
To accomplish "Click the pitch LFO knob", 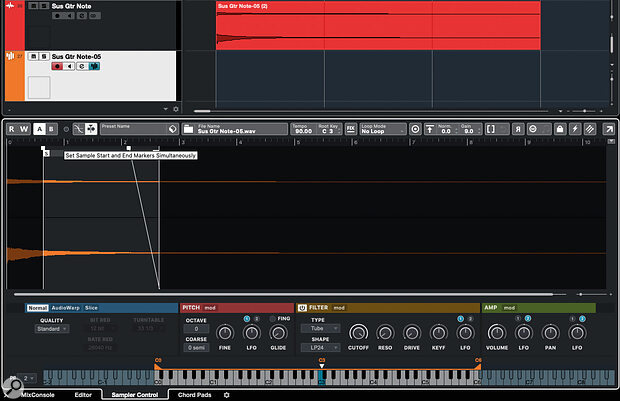I will (x=251, y=333).
